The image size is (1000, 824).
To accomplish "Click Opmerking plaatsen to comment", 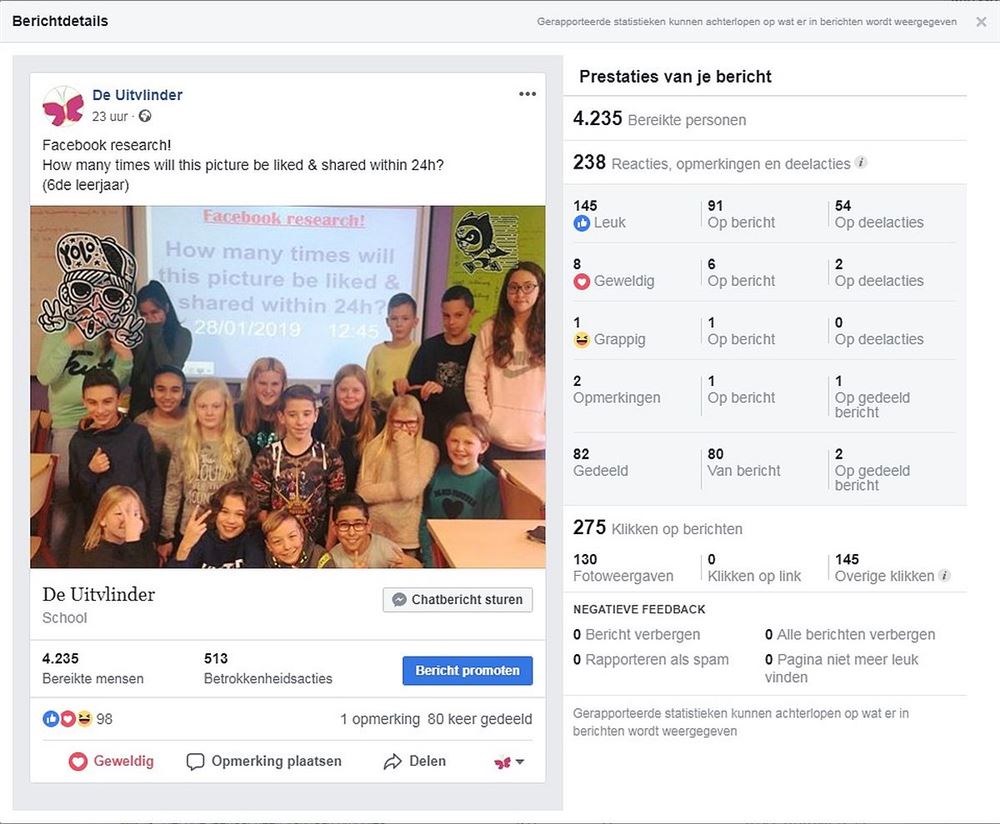I will pyautogui.click(x=264, y=761).
